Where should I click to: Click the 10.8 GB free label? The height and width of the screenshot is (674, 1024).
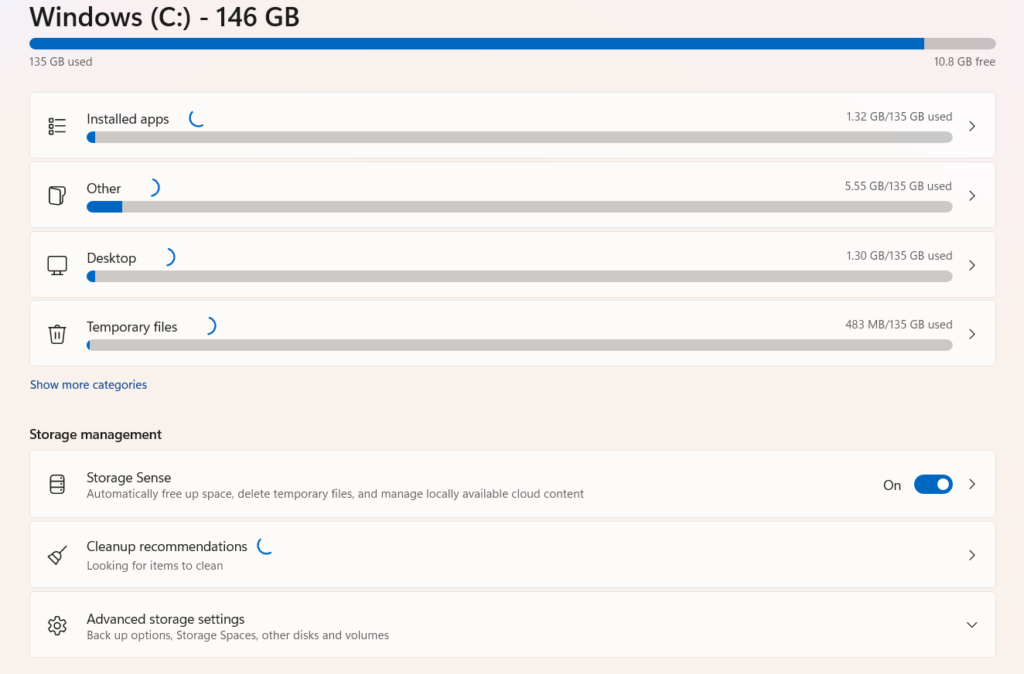click(965, 61)
